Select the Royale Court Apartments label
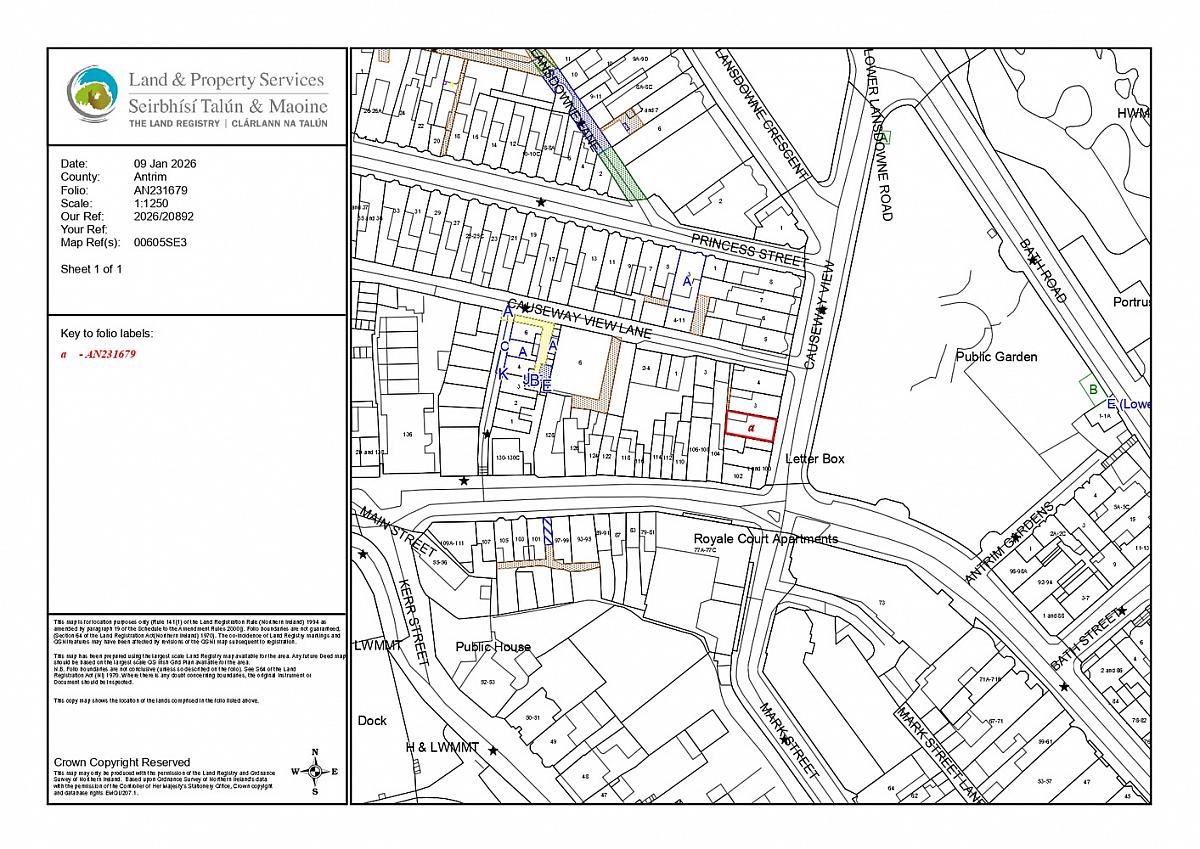 (766, 539)
